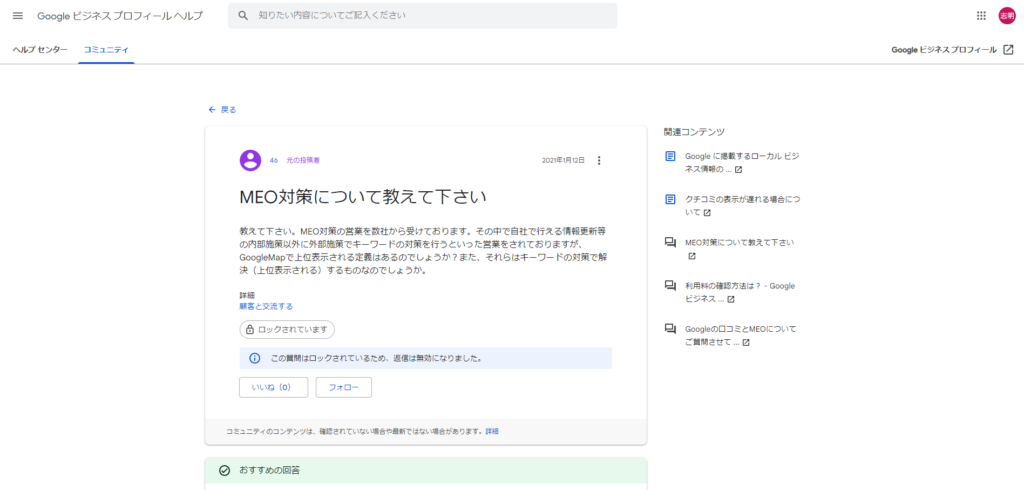Click the forum icon for Googleの口コミとMEO
Image resolution: width=1024 pixels, height=490 pixels.
(x=670, y=329)
